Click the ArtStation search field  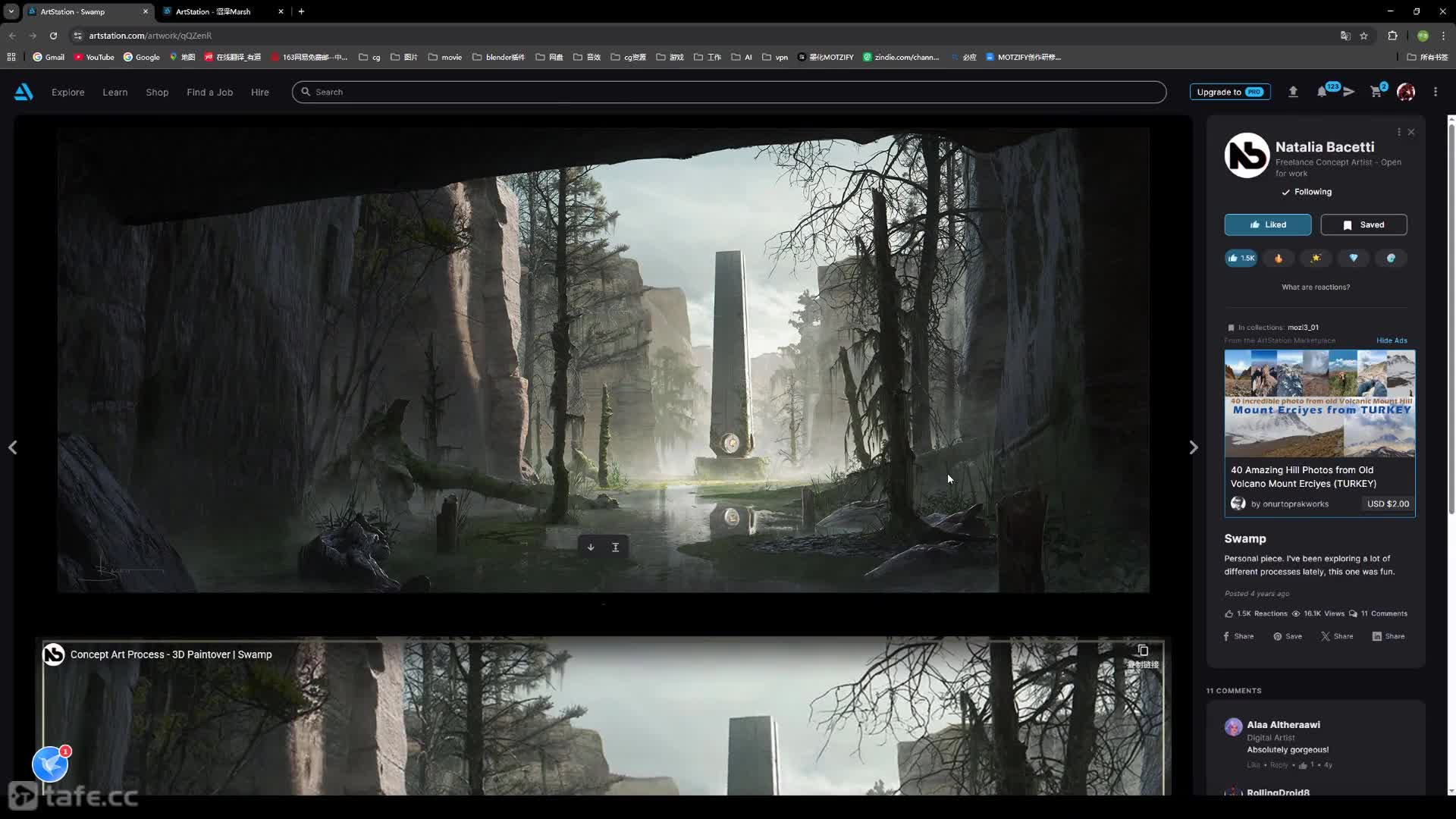(728, 92)
